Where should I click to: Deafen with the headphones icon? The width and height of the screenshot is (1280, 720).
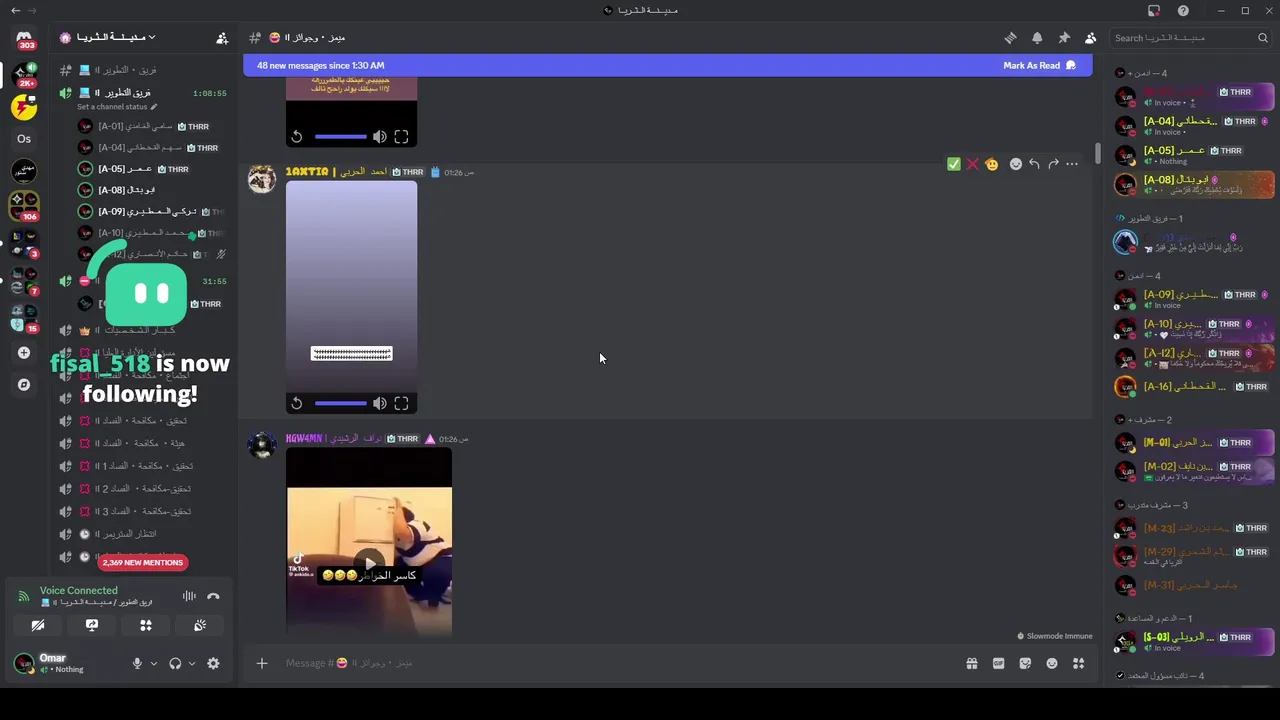click(x=175, y=664)
